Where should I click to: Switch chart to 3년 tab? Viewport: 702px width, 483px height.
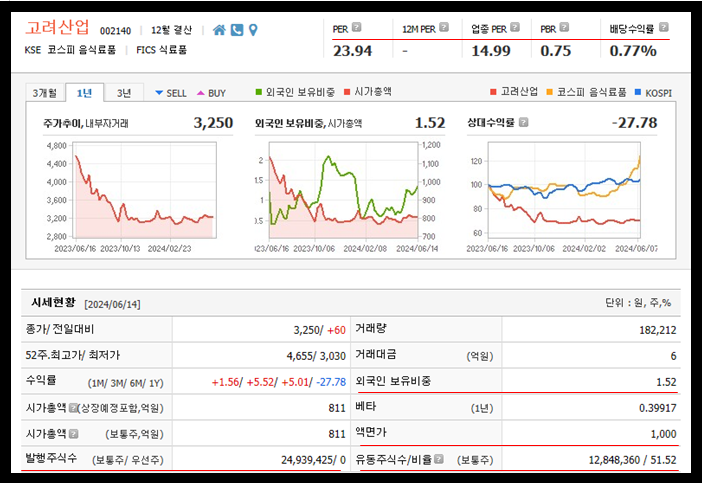tap(124, 93)
